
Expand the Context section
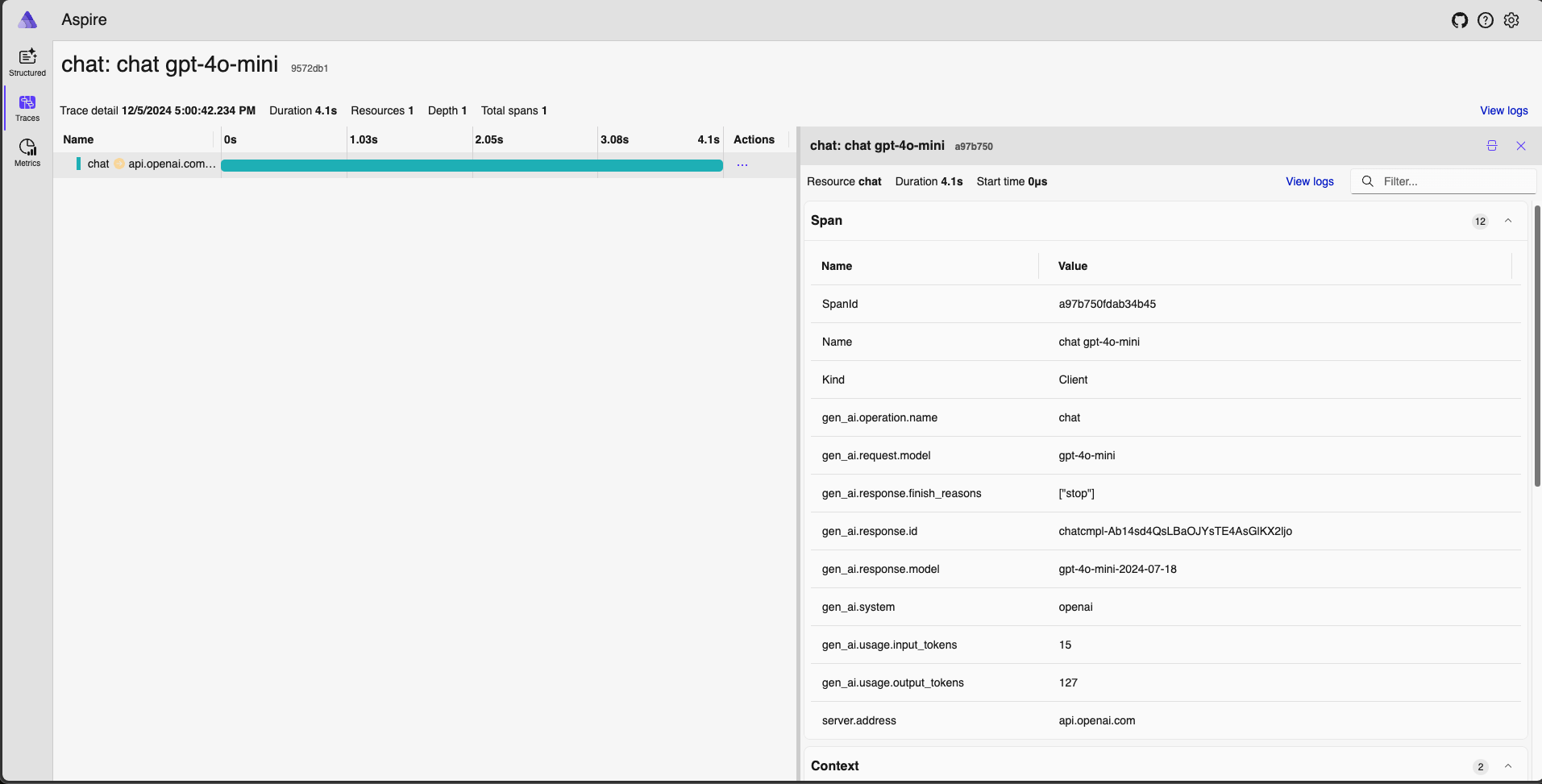click(x=1507, y=766)
